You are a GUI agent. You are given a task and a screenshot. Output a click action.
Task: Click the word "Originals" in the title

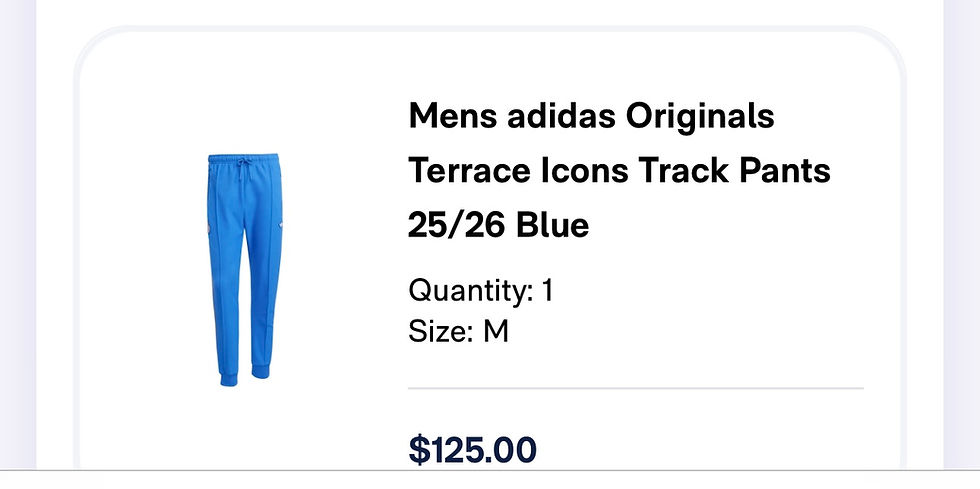(x=700, y=116)
